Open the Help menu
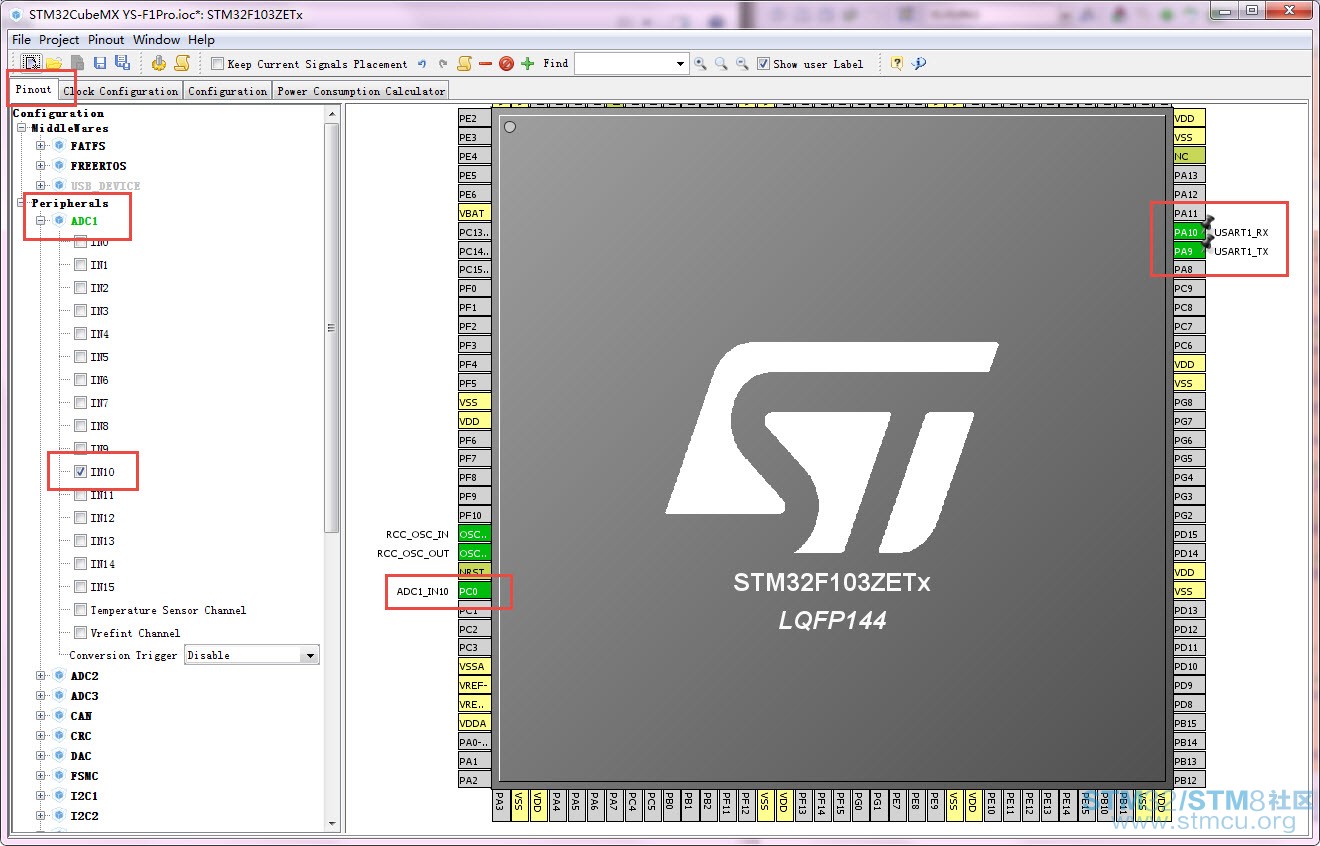 tap(201, 40)
